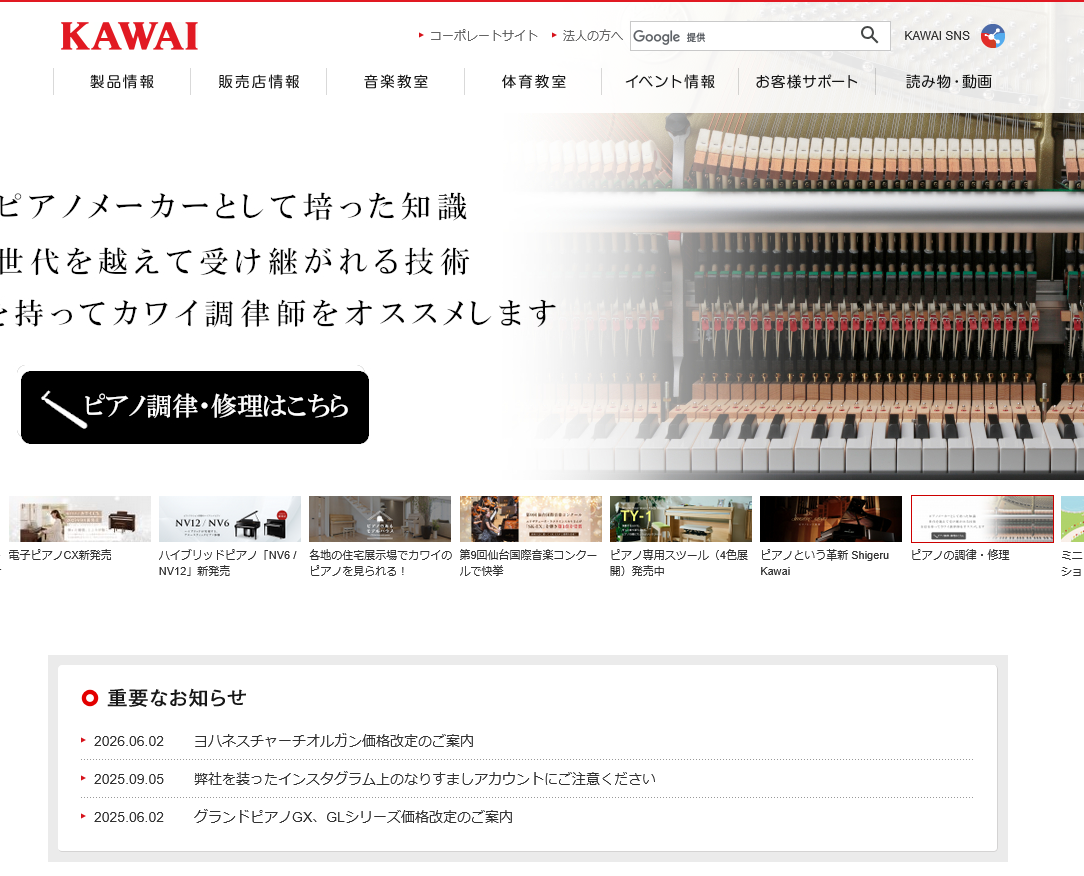Click the 2025.06.02 date entry
This screenshot has height=876, width=1084.
(129, 817)
